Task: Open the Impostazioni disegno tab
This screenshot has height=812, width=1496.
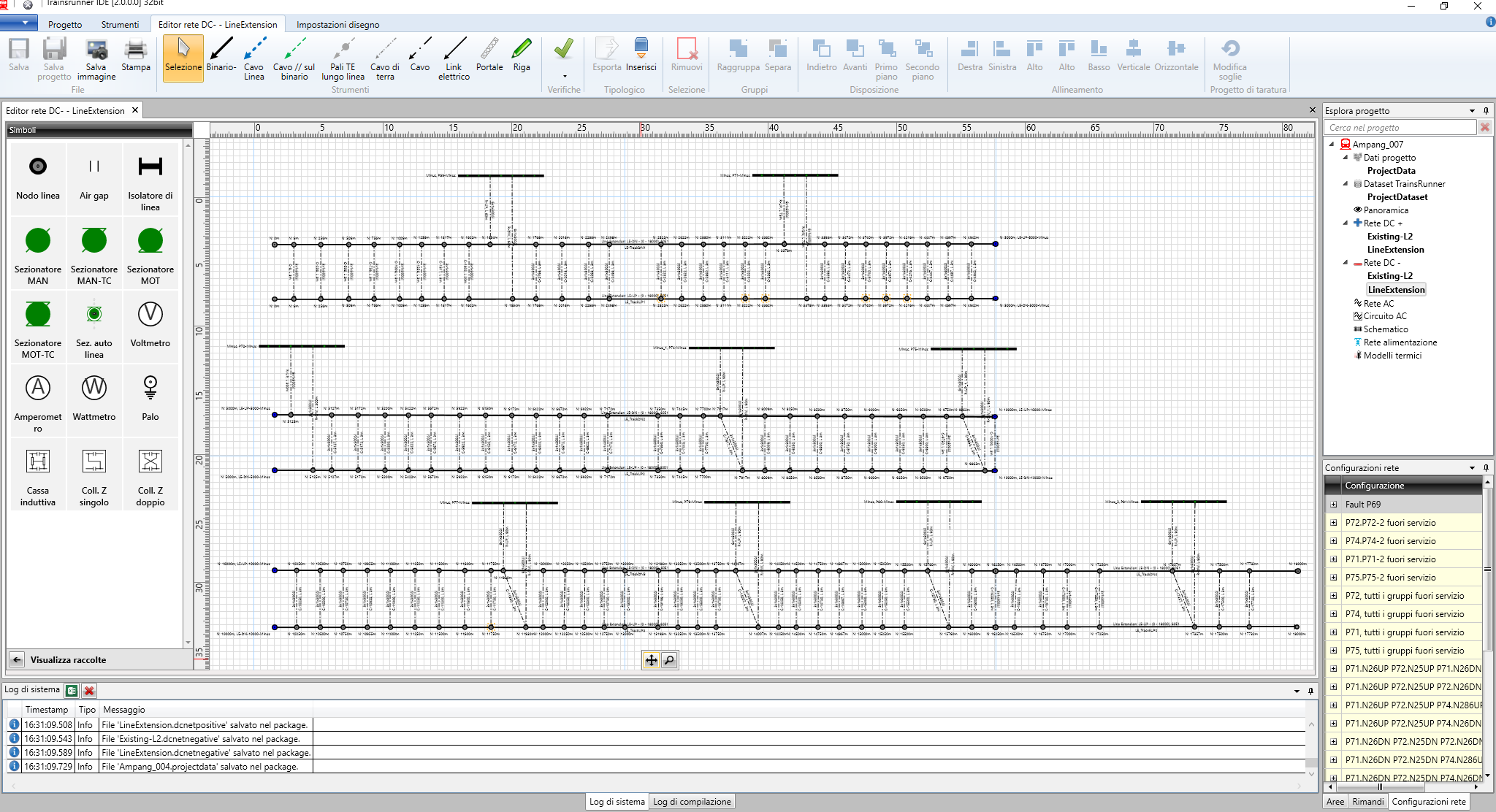Action: pos(337,24)
